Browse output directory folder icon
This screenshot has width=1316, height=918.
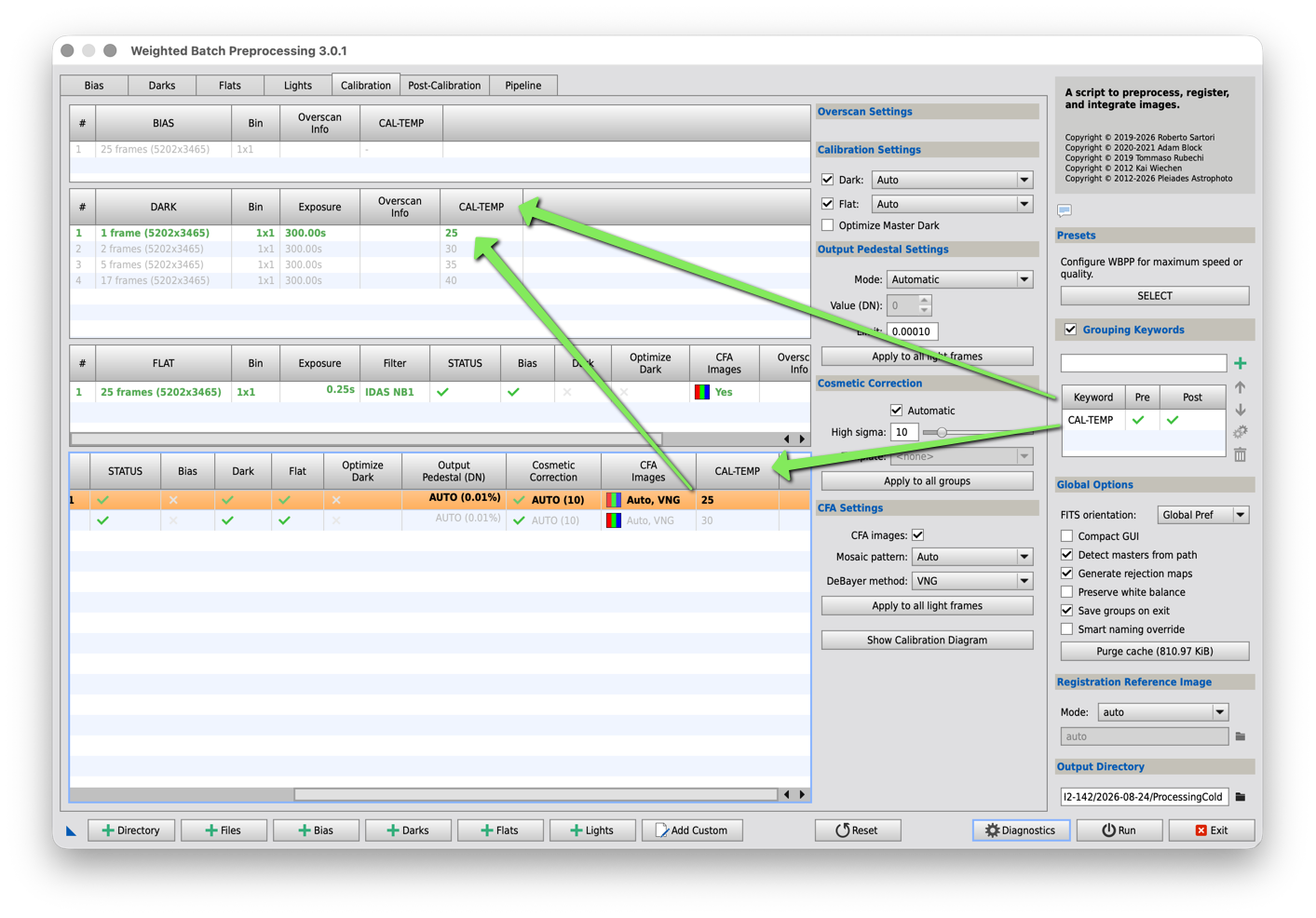(1240, 797)
